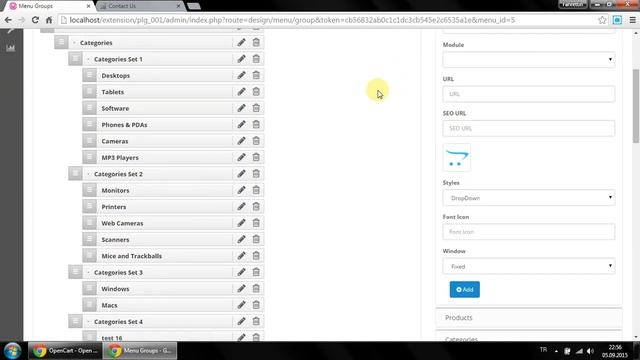Viewport: 640px width, 360px height.
Task: Focus the Font Icon input field
Action: pyautogui.click(x=529, y=232)
